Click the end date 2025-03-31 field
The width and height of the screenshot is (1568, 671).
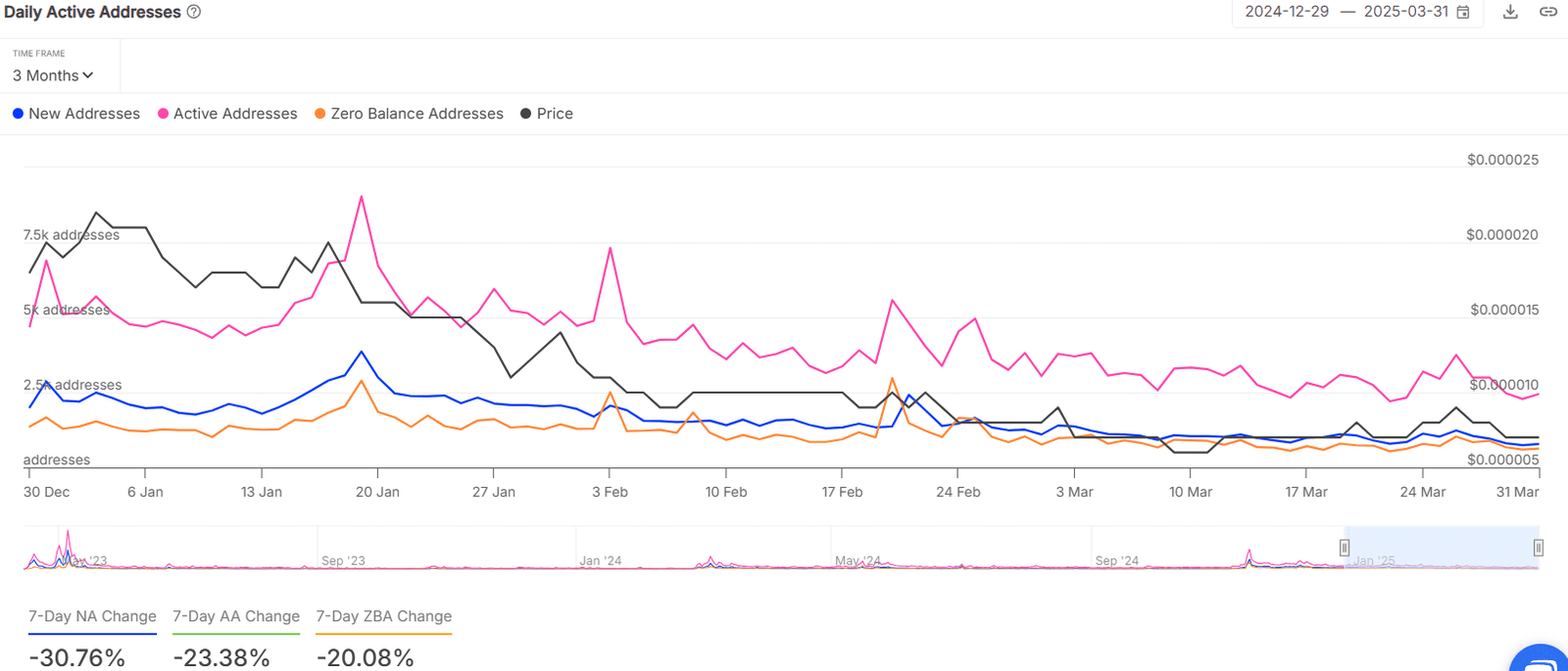click(1405, 12)
